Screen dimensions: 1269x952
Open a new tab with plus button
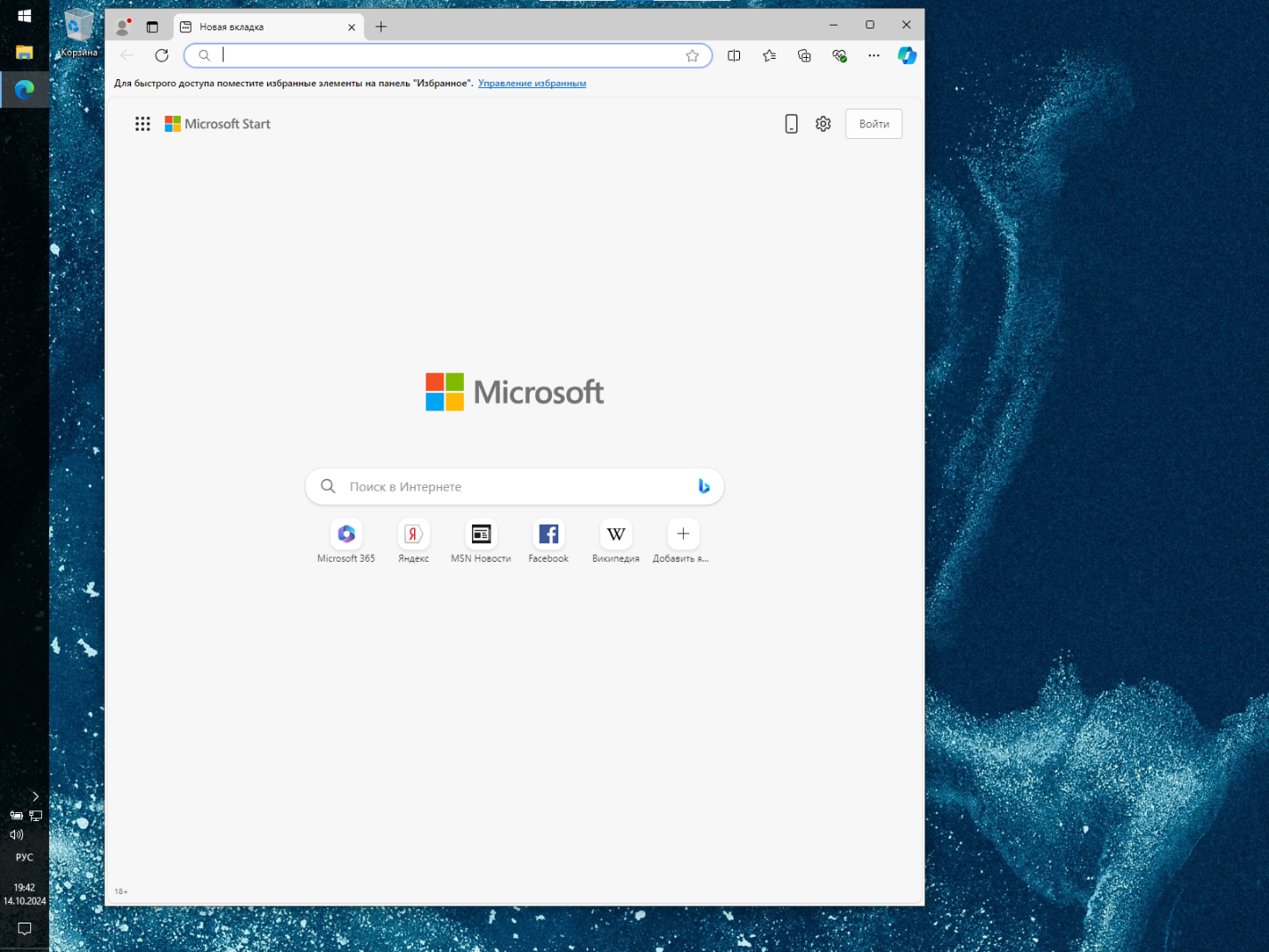(x=381, y=27)
